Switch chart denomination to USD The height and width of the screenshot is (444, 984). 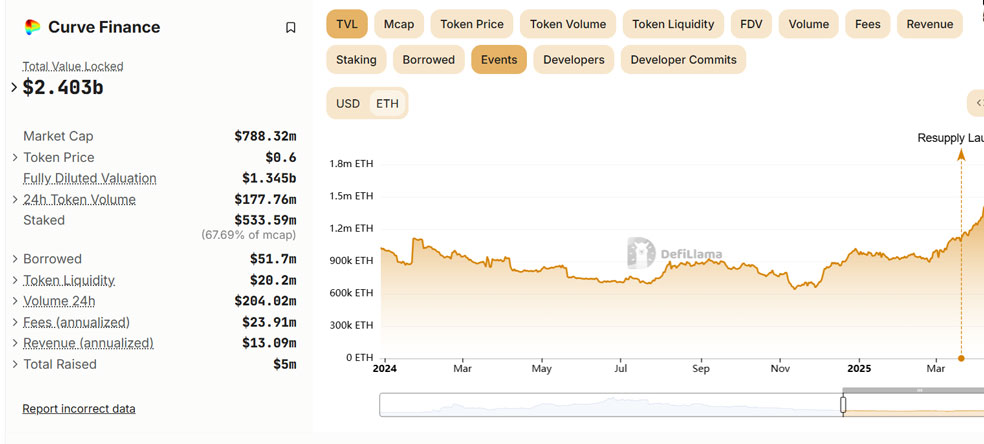348,103
